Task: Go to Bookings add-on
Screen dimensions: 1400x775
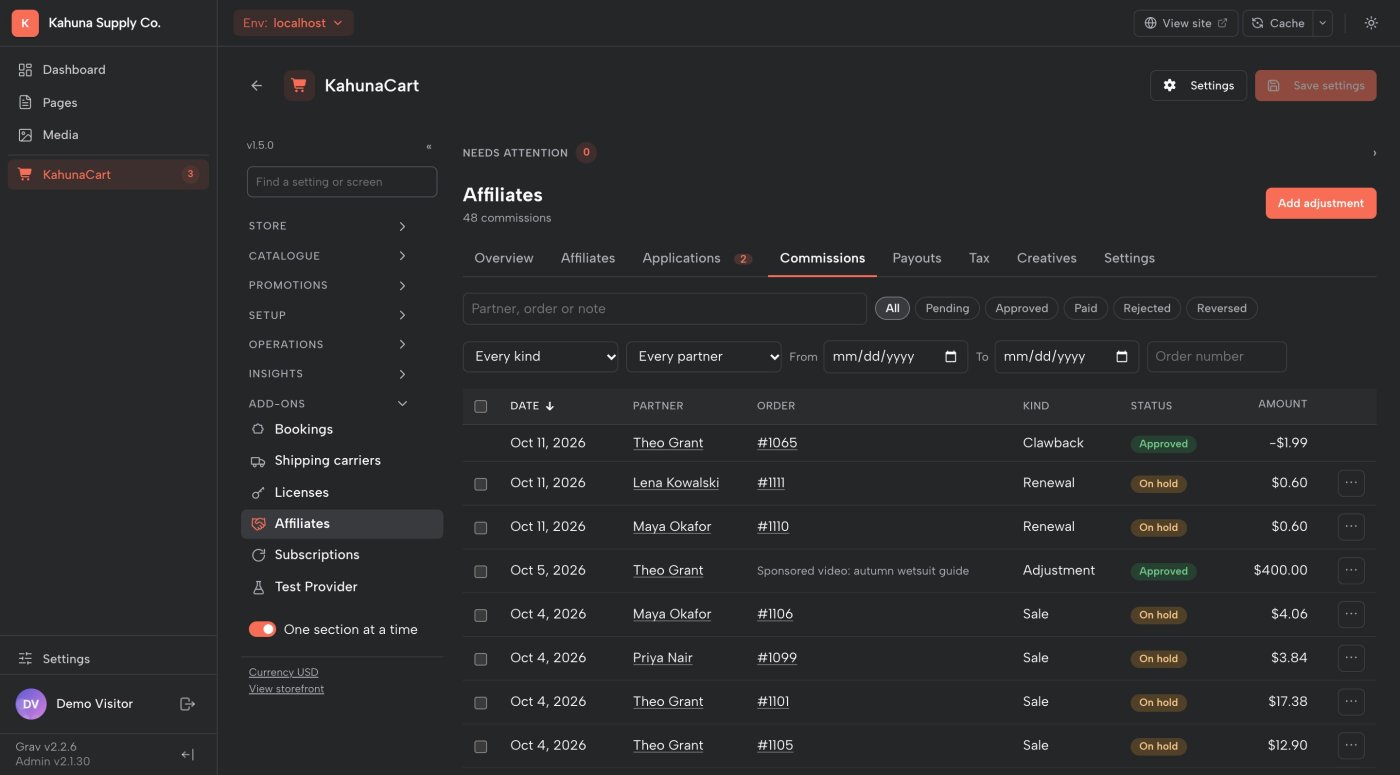Action: [342, 429]
